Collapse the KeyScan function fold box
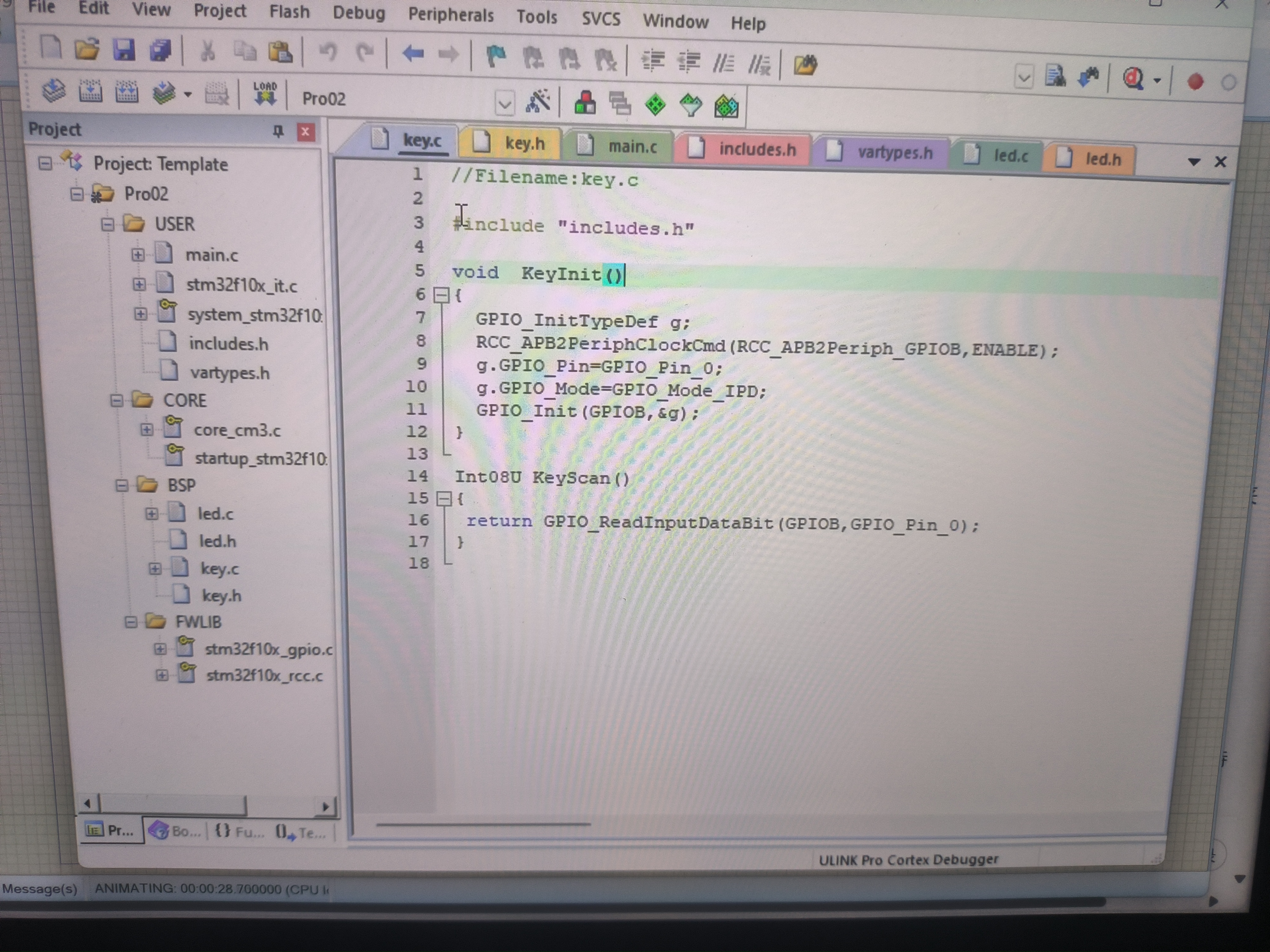Image resolution: width=1270 pixels, height=952 pixels. [x=444, y=499]
